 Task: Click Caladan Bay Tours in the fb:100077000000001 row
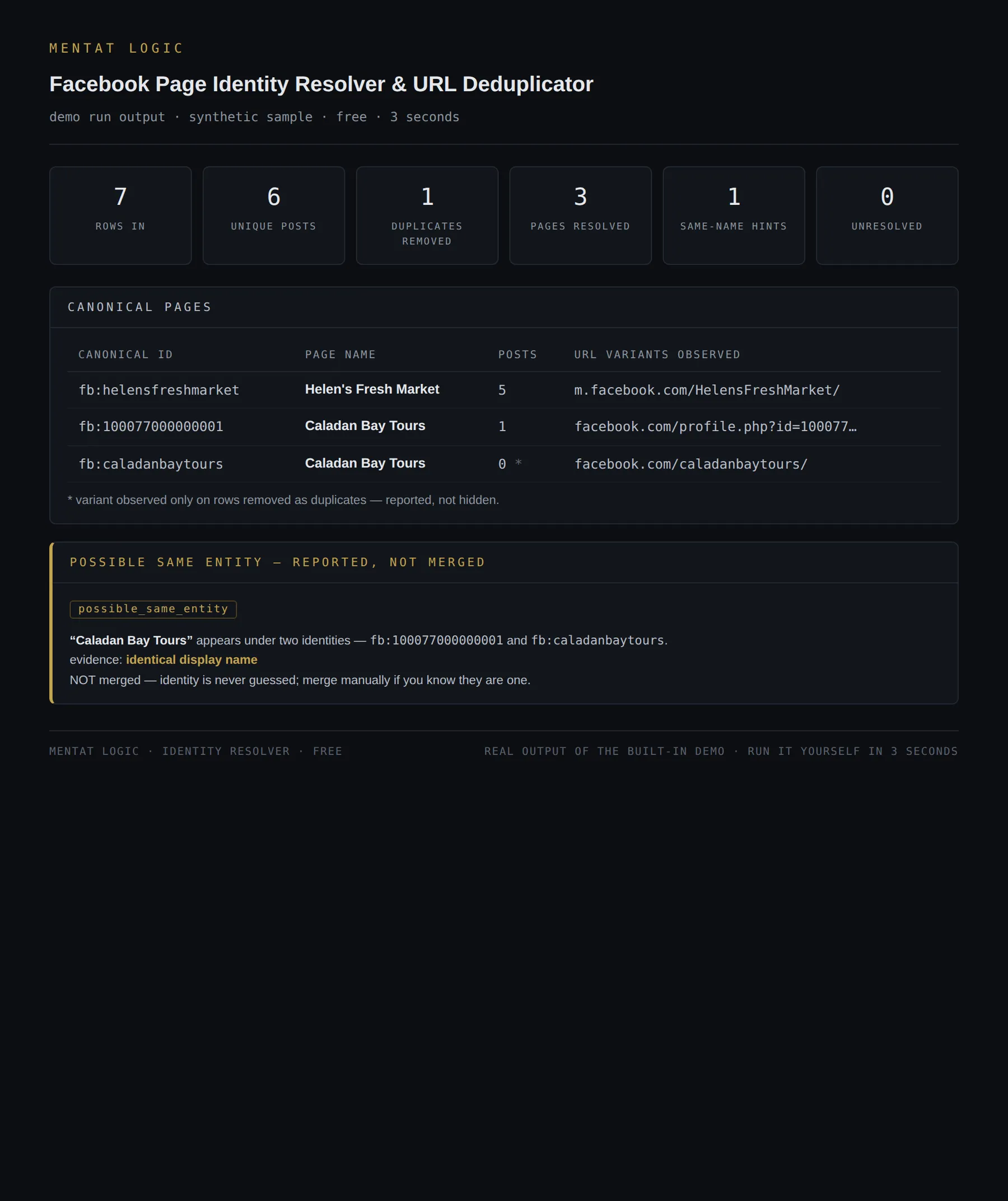click(x=365, y=426)
